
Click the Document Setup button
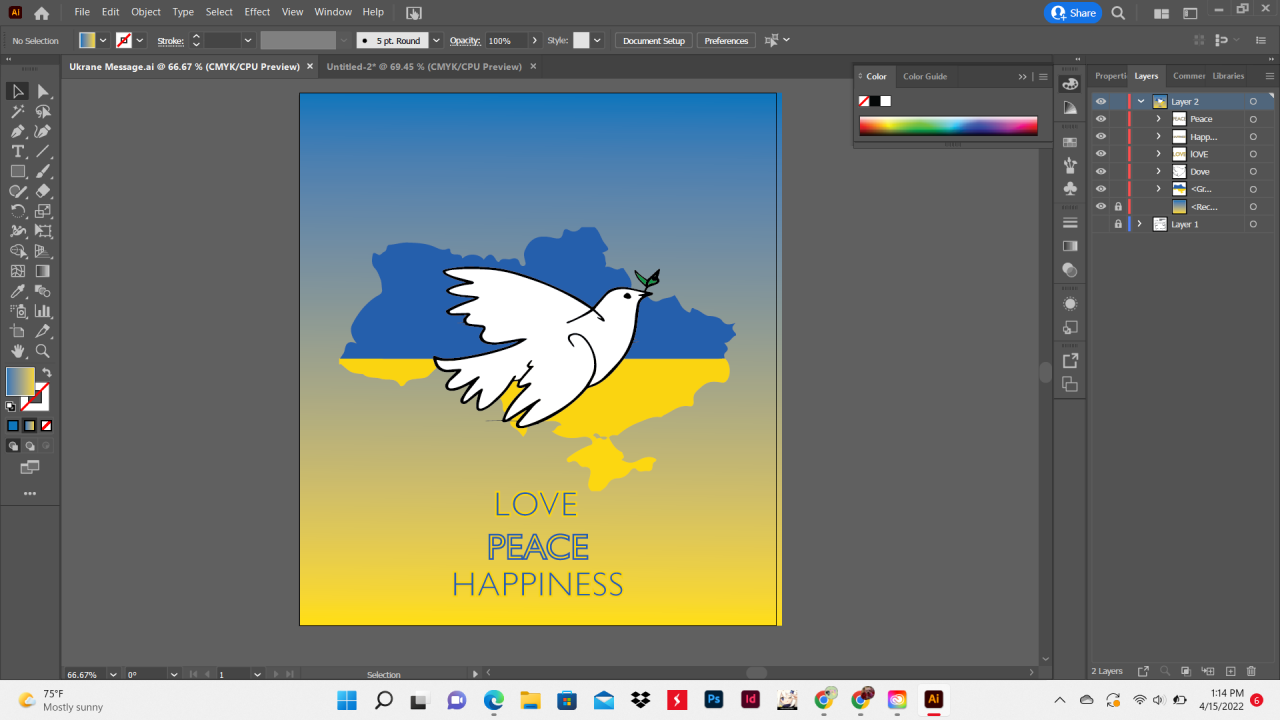click(x=653, y=41)
